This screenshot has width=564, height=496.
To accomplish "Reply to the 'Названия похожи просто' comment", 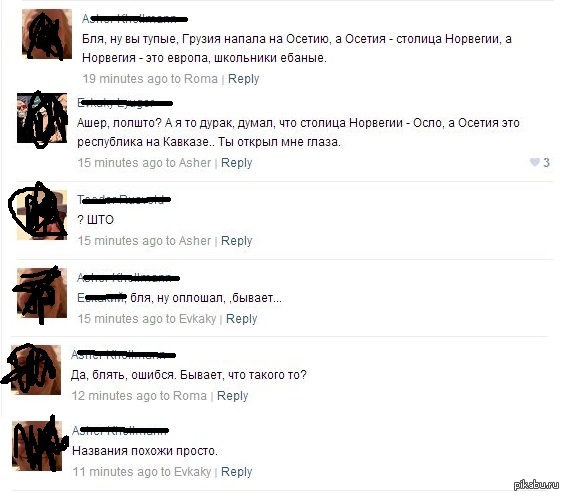I will click(x=236, y=472).
